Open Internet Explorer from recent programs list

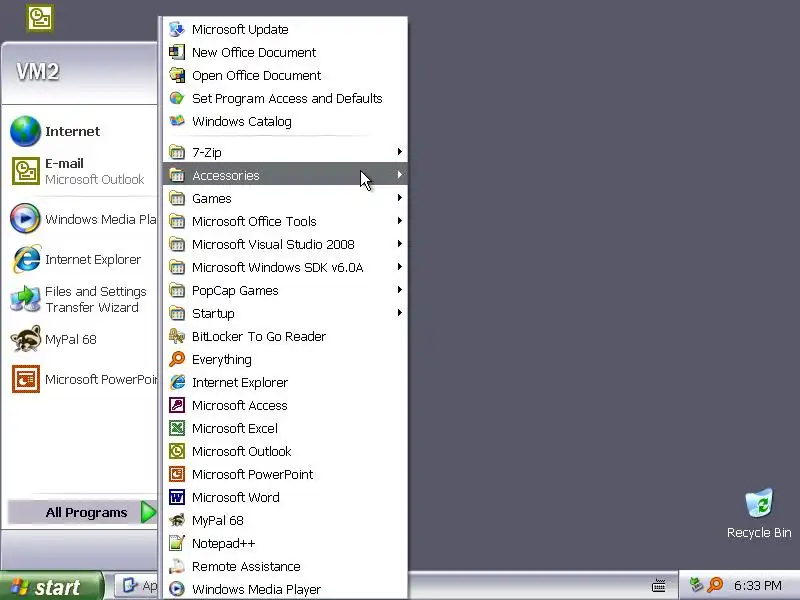point(83,259)
